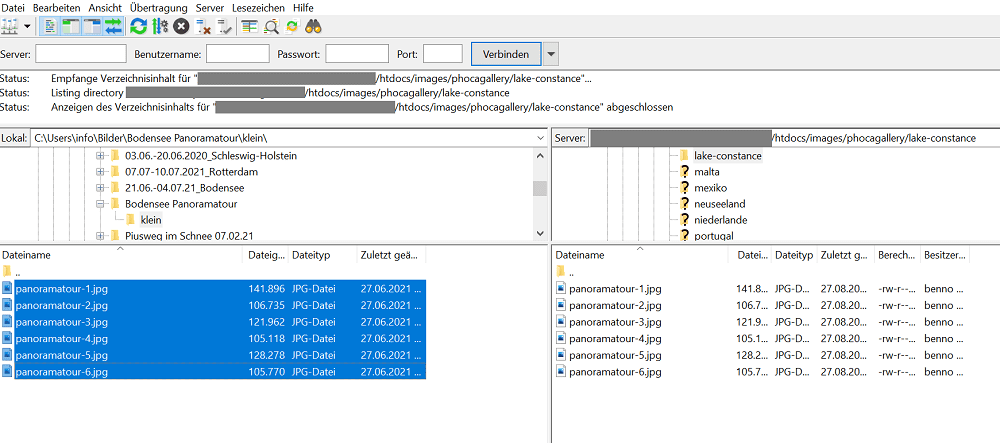Refresh the file and folder lists

(x=138, y=26)
